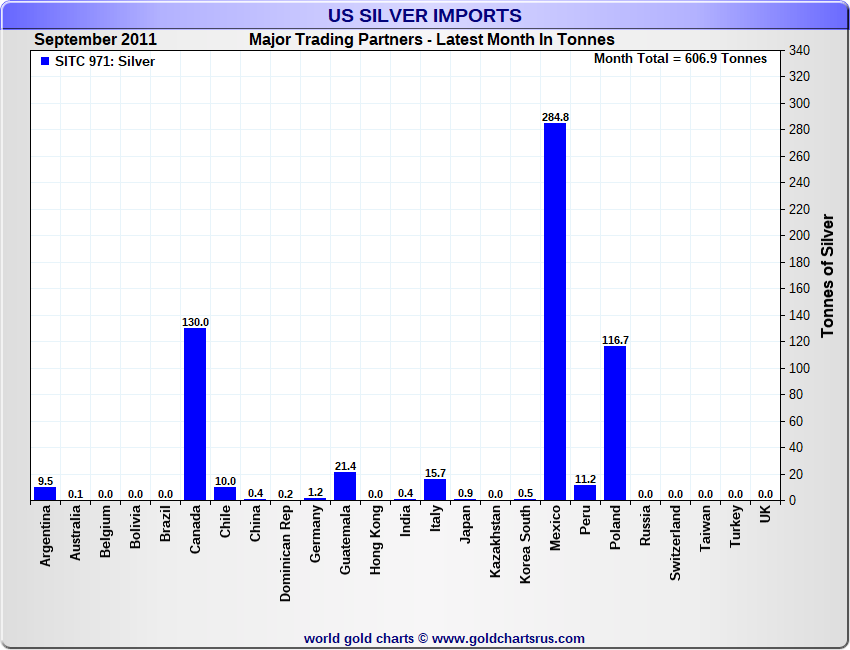Click the Guatemala bar labeled 21.4
Viewport: 850px width, 650px height.
[345, 486]
